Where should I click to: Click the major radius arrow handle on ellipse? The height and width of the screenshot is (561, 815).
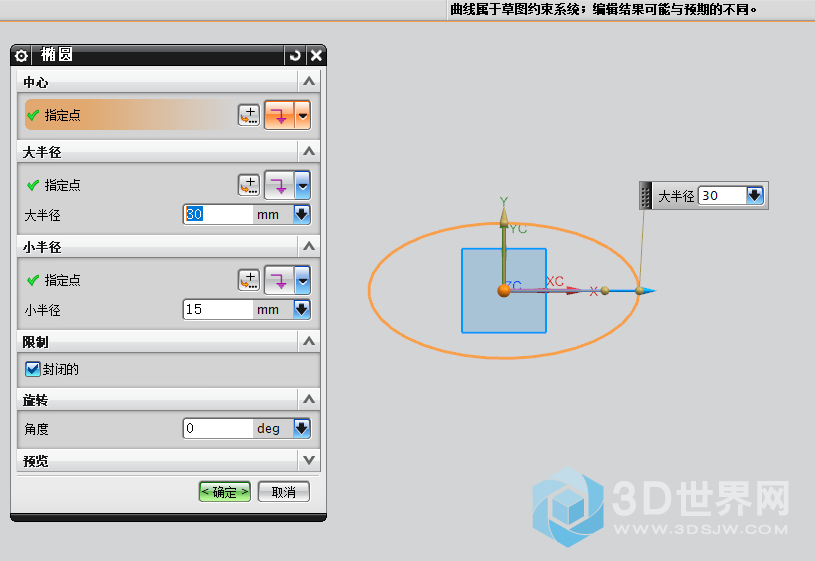pyautogui.click(x=647, y=291)
